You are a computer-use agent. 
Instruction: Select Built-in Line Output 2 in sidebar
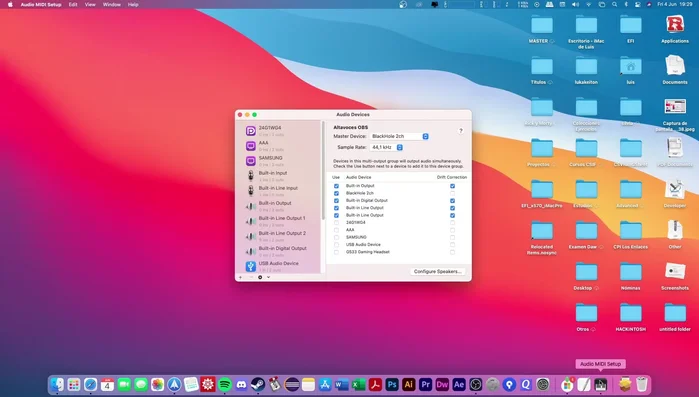coord(279,237)
